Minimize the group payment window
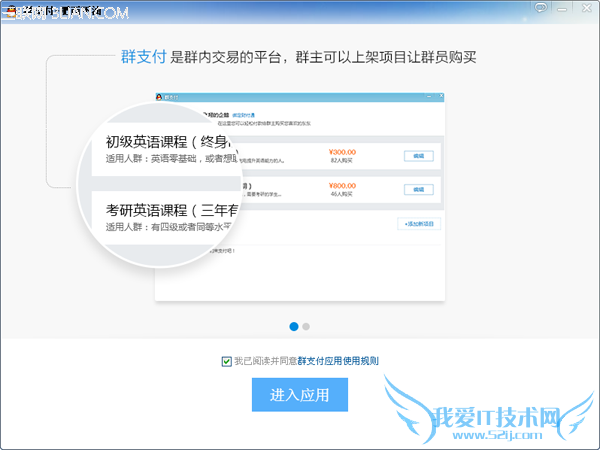 coord(562,8)
